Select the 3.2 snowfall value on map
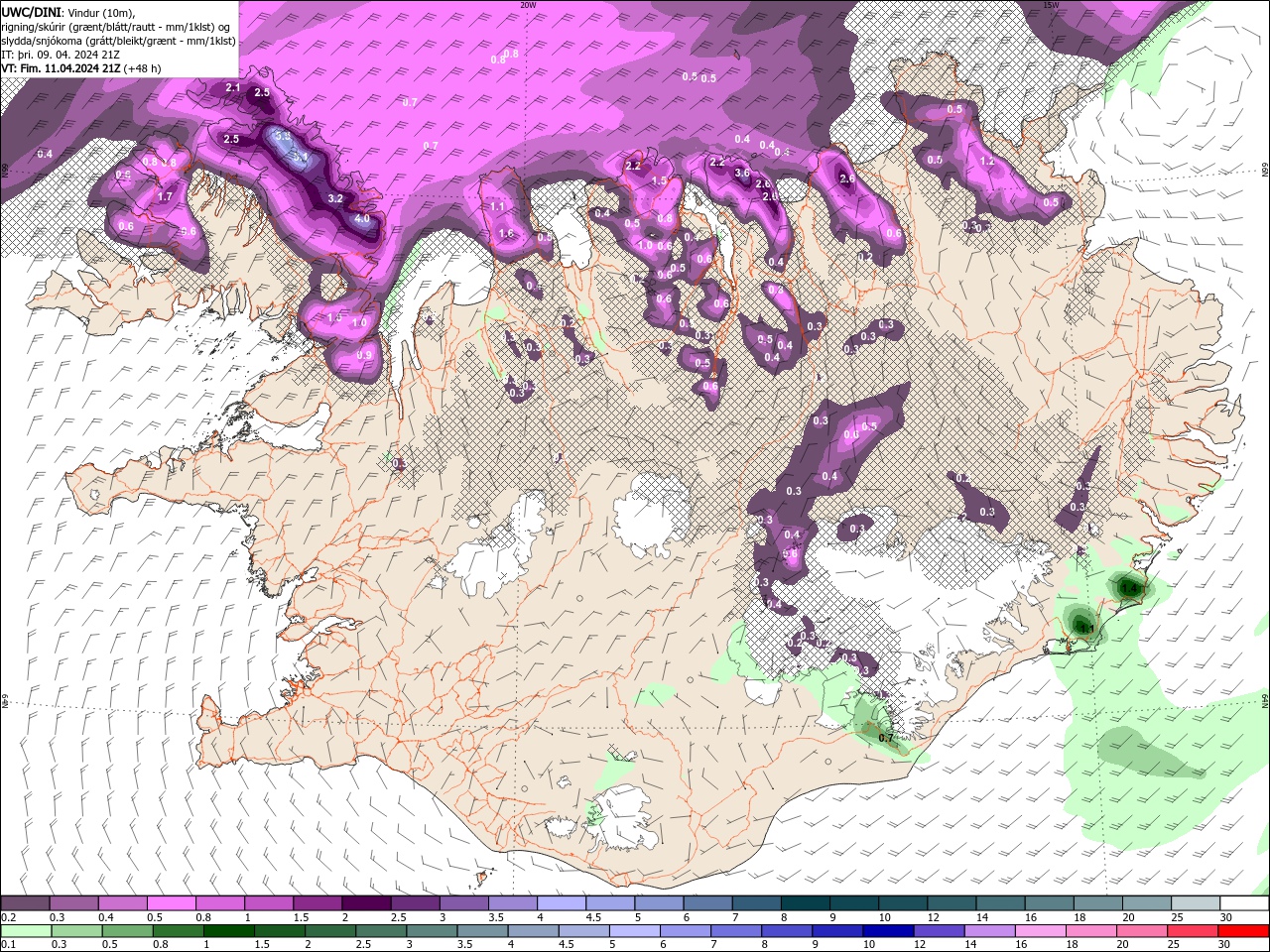 (x=335, y=198)
